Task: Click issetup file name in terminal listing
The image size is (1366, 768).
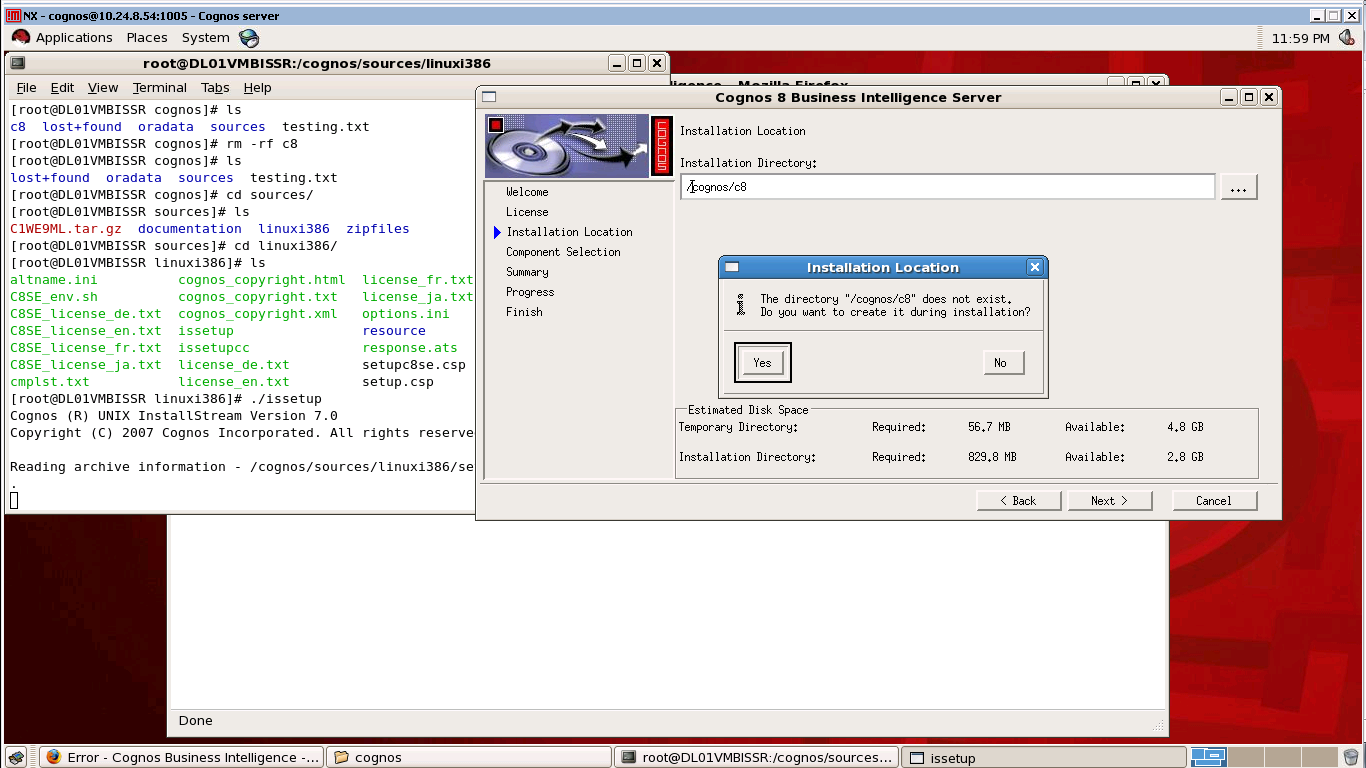Action: 206,331
